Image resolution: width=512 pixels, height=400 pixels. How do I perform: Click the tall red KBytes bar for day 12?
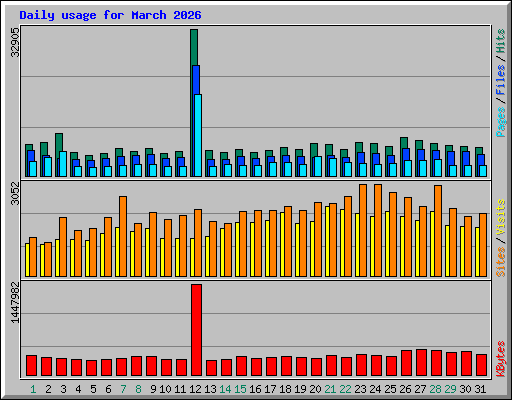(x=196, y=330)
